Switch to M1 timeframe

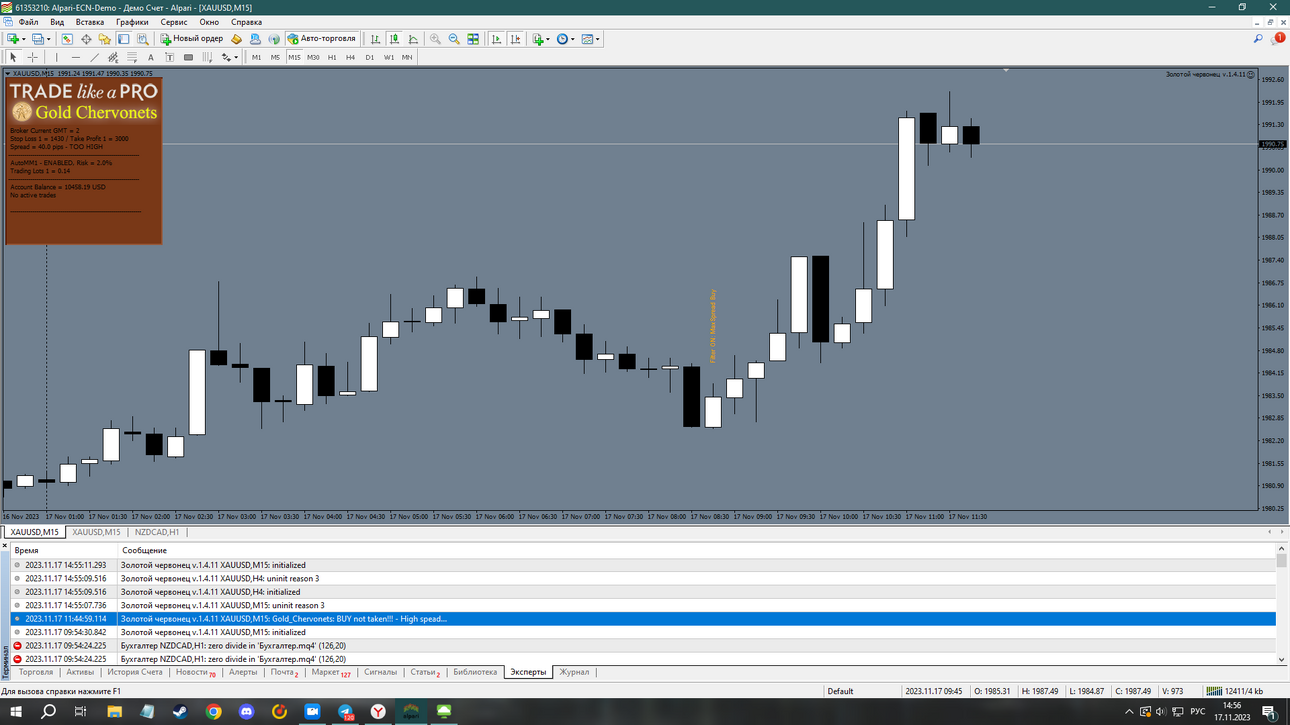tap(256, 57)
